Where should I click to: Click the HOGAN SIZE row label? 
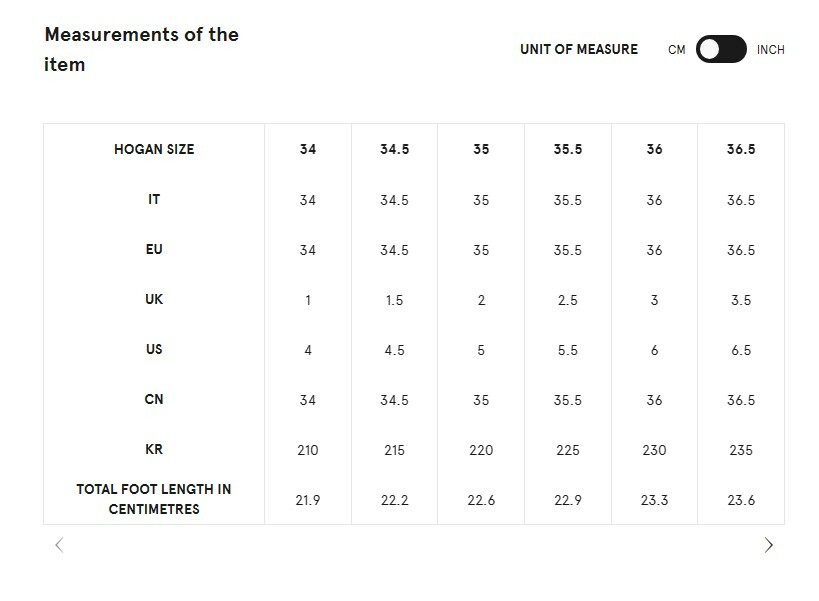coord(154,149)
